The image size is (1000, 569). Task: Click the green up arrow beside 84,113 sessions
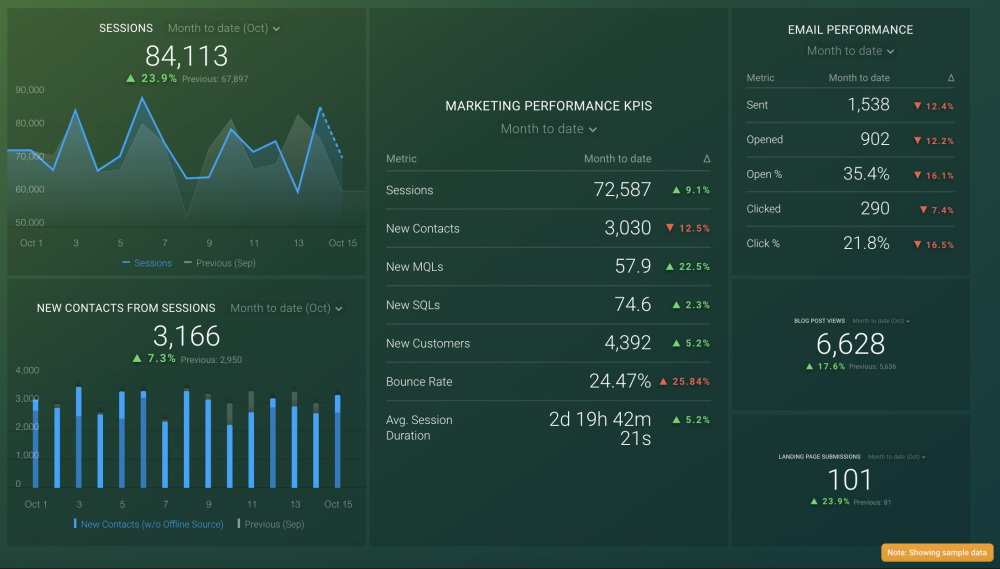coord(130,78)
